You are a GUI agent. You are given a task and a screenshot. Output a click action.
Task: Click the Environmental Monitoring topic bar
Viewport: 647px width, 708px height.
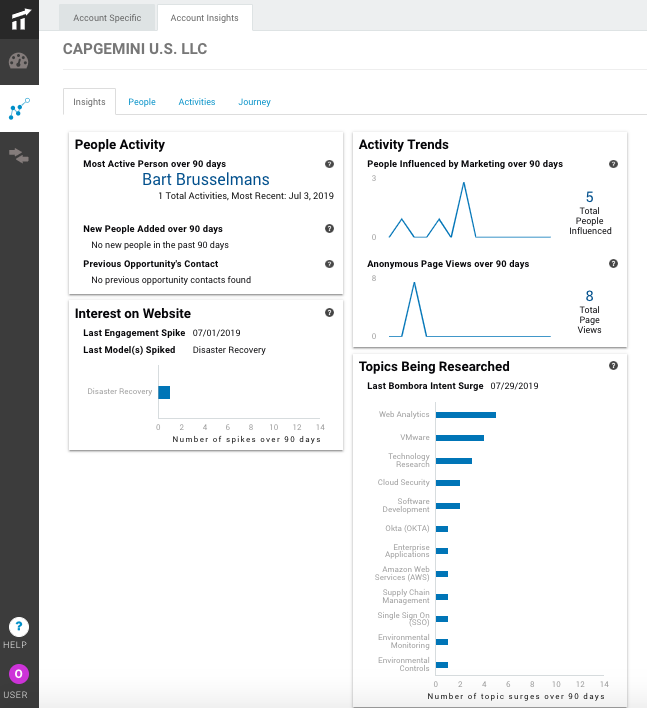click(442, 642)
